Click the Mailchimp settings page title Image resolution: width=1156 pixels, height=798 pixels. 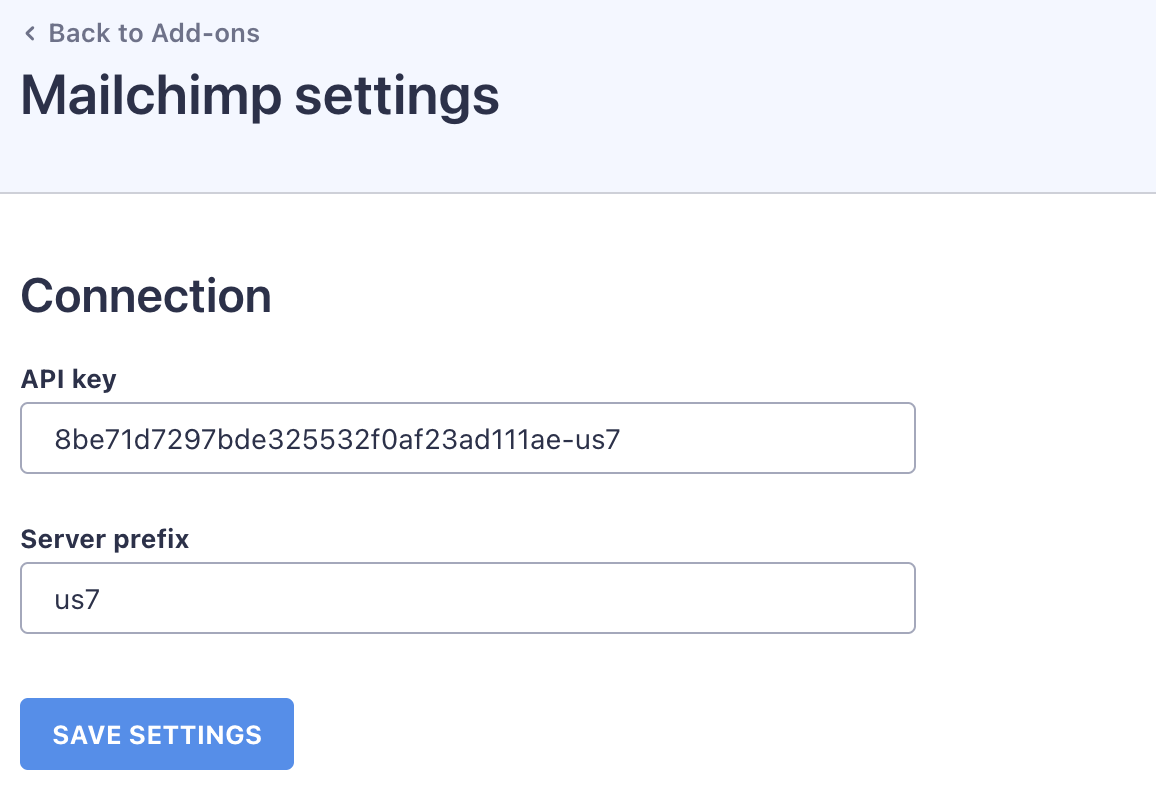click(x=260, y=97)
